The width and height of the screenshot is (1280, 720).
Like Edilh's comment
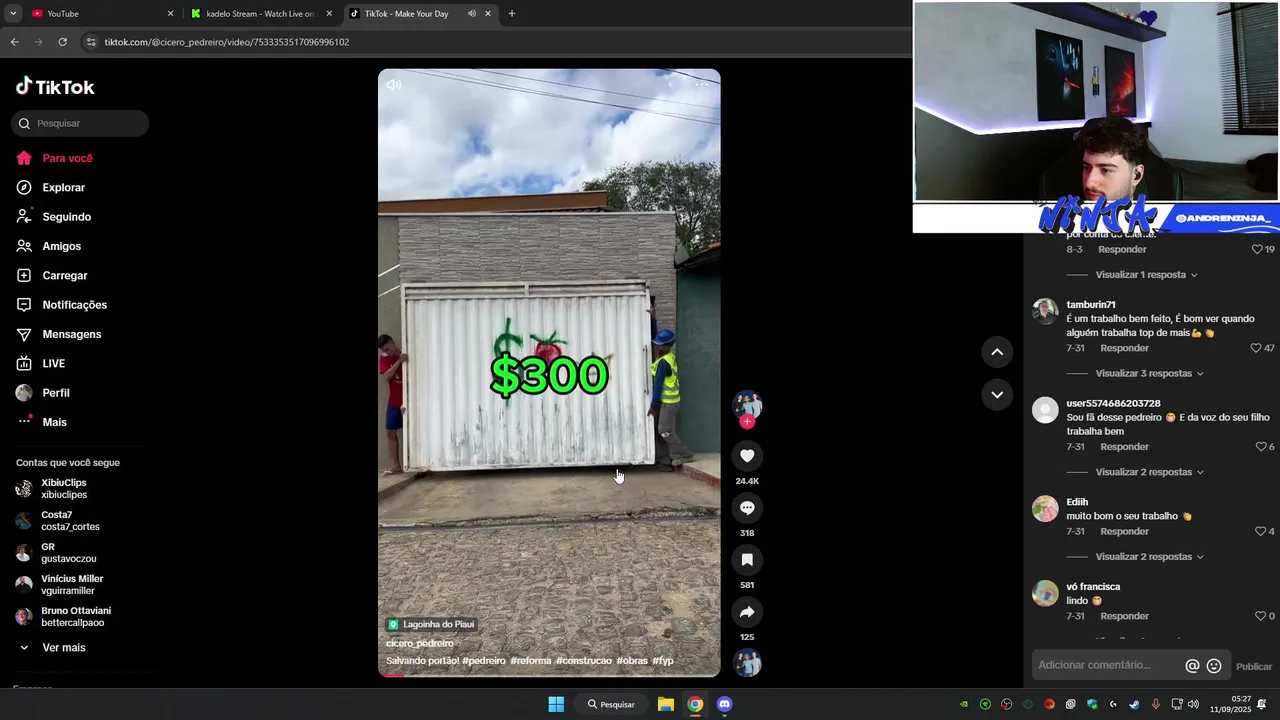click(x=1260, y=532)
